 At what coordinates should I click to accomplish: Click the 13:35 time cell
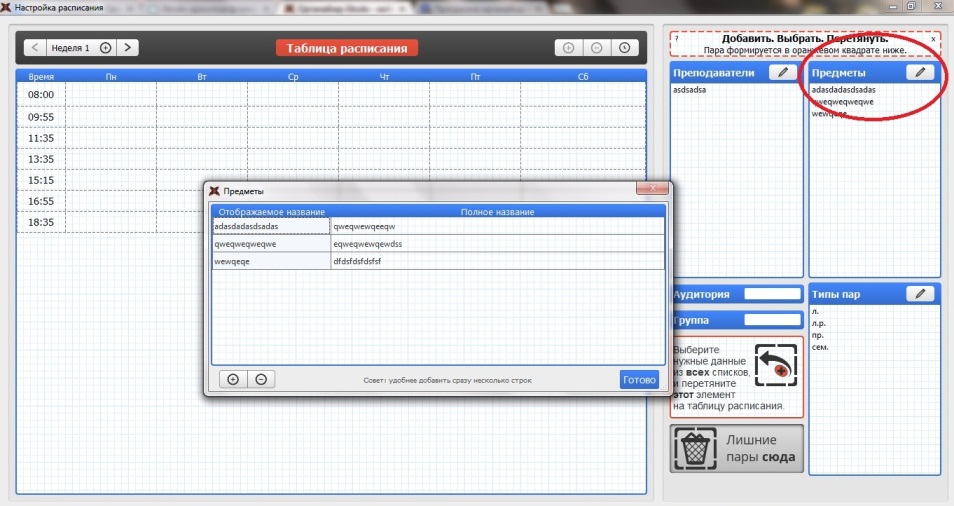[x=41, y=159]
